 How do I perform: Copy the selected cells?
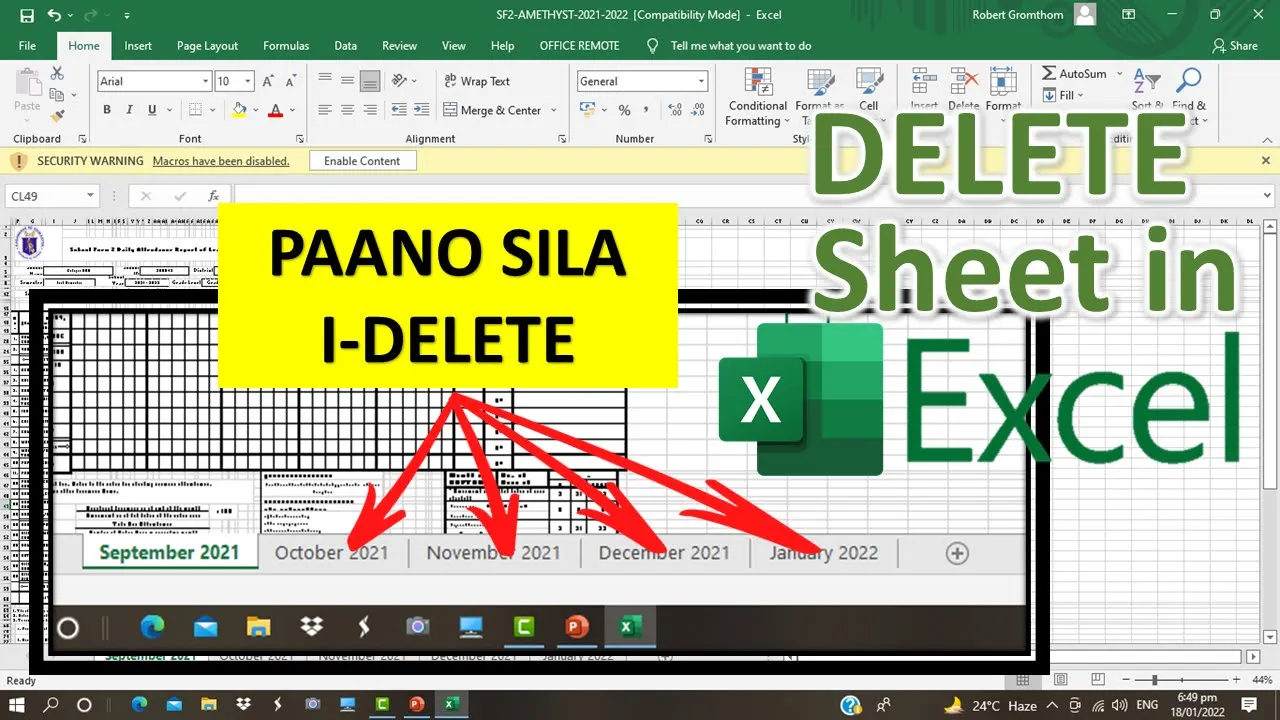click(x=57, y=95)
